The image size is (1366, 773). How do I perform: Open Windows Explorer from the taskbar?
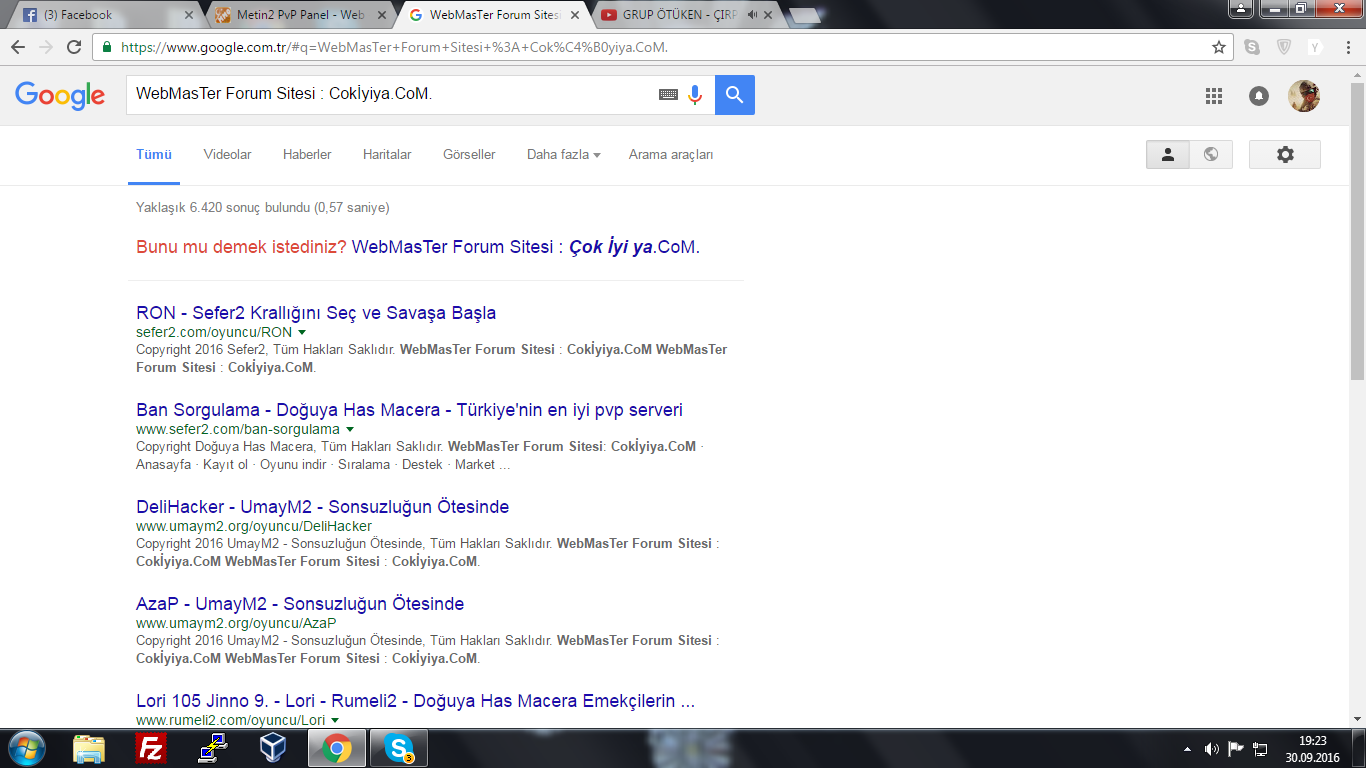pos(89,748)
